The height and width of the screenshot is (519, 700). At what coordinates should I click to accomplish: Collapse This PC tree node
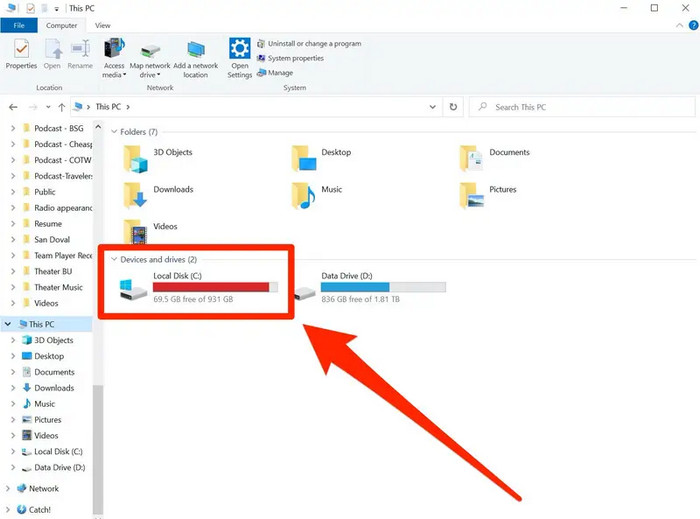[x=8, y=324]
